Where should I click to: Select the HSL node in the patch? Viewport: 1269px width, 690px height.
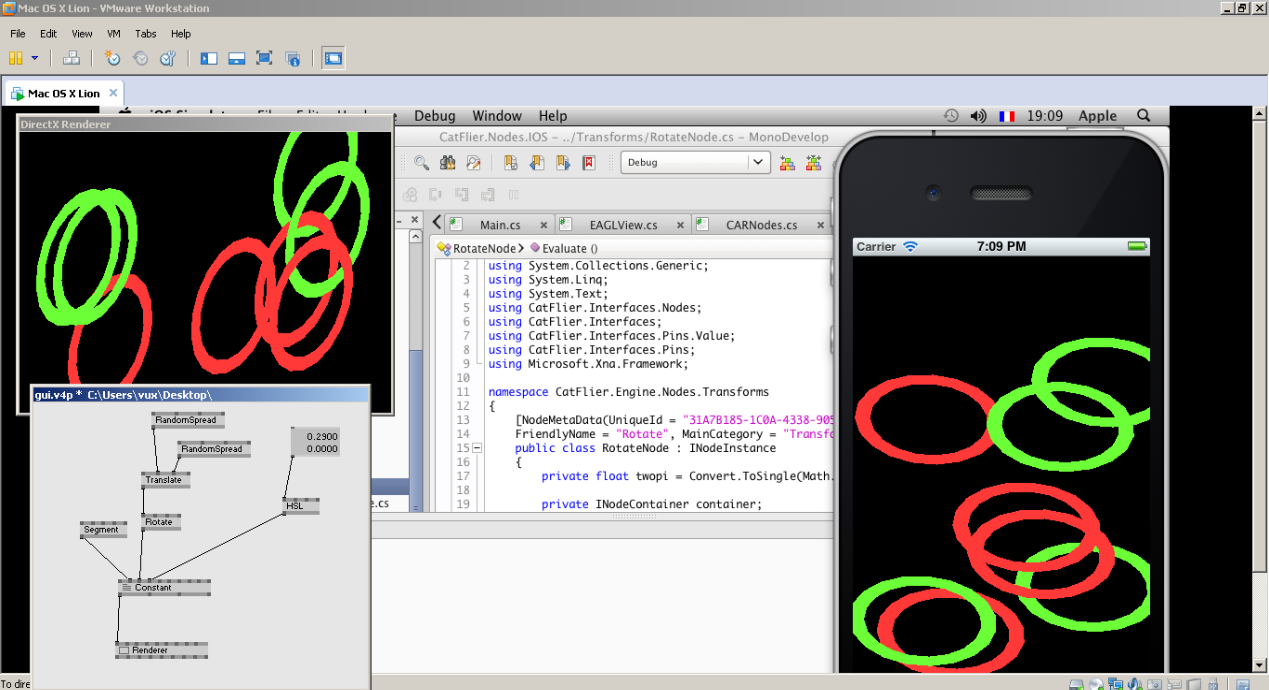click(298, 506)
